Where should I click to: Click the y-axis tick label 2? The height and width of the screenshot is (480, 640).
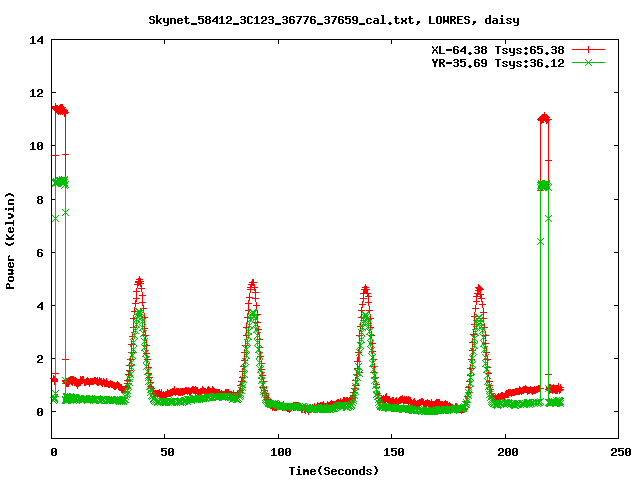(40, 359)
